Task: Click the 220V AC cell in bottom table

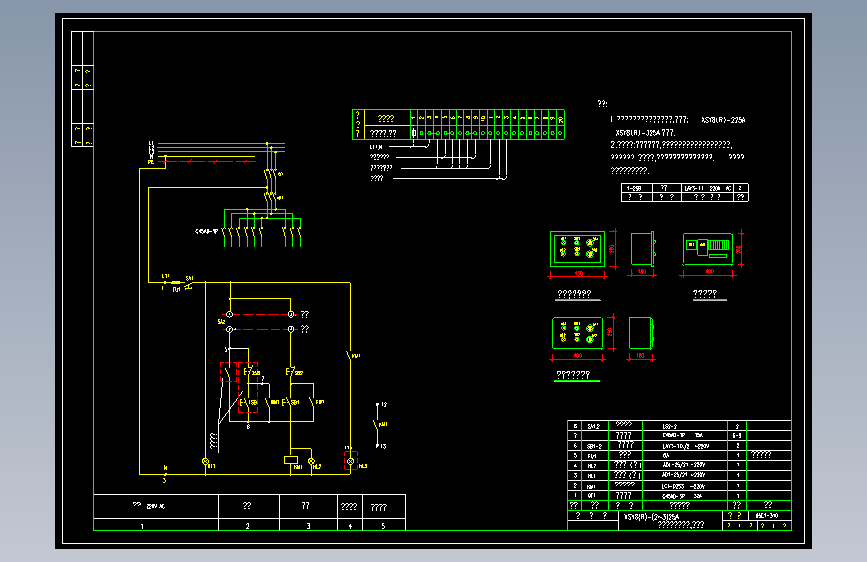Action: [156, 506]
